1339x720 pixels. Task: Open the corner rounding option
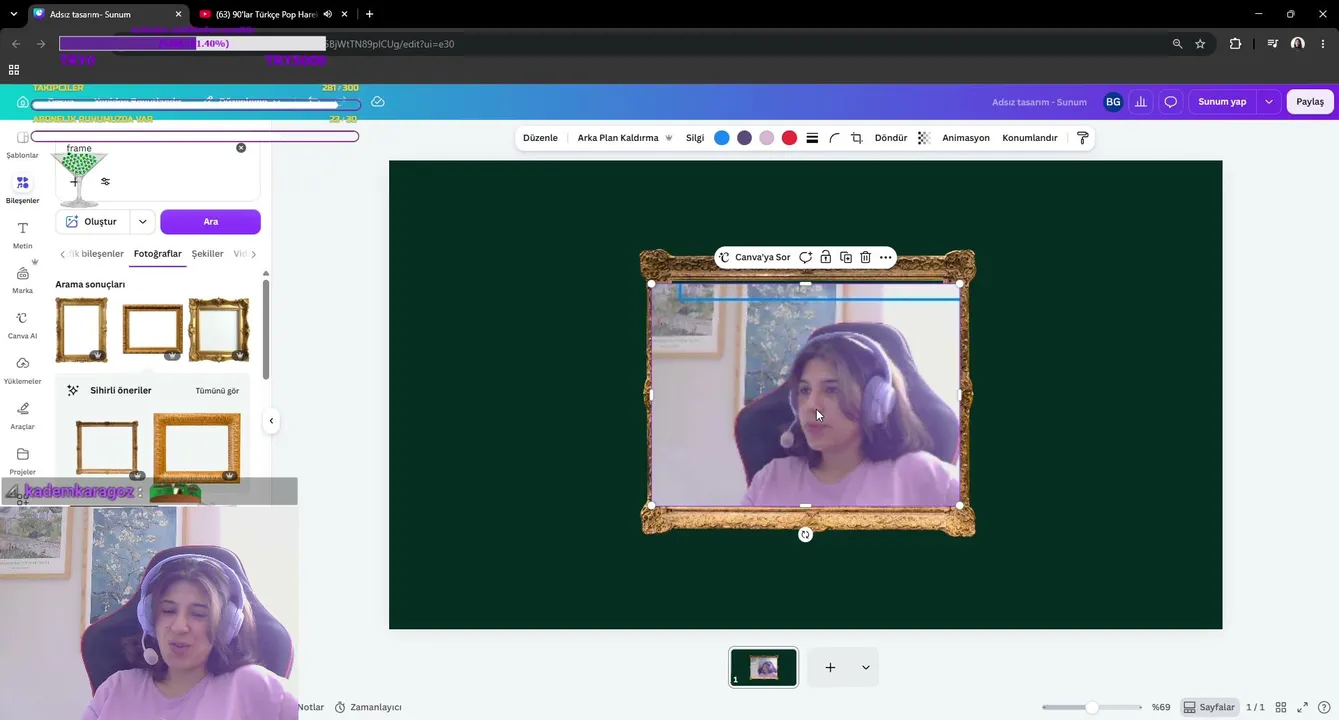pyautogui.click(x=834, y=138)
